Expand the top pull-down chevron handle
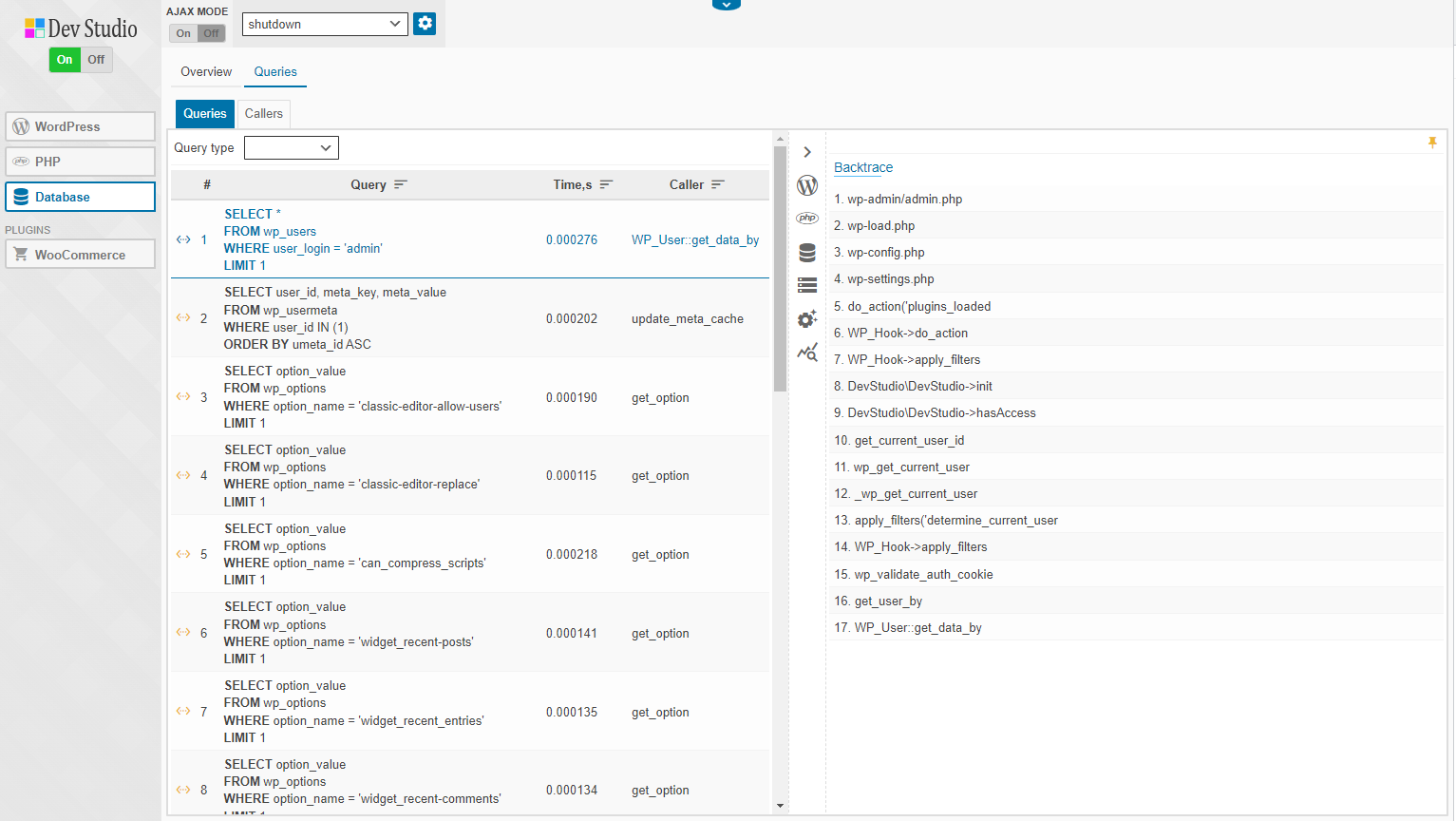This screenshot has height=821, width=1456. (x=727, y=5)
